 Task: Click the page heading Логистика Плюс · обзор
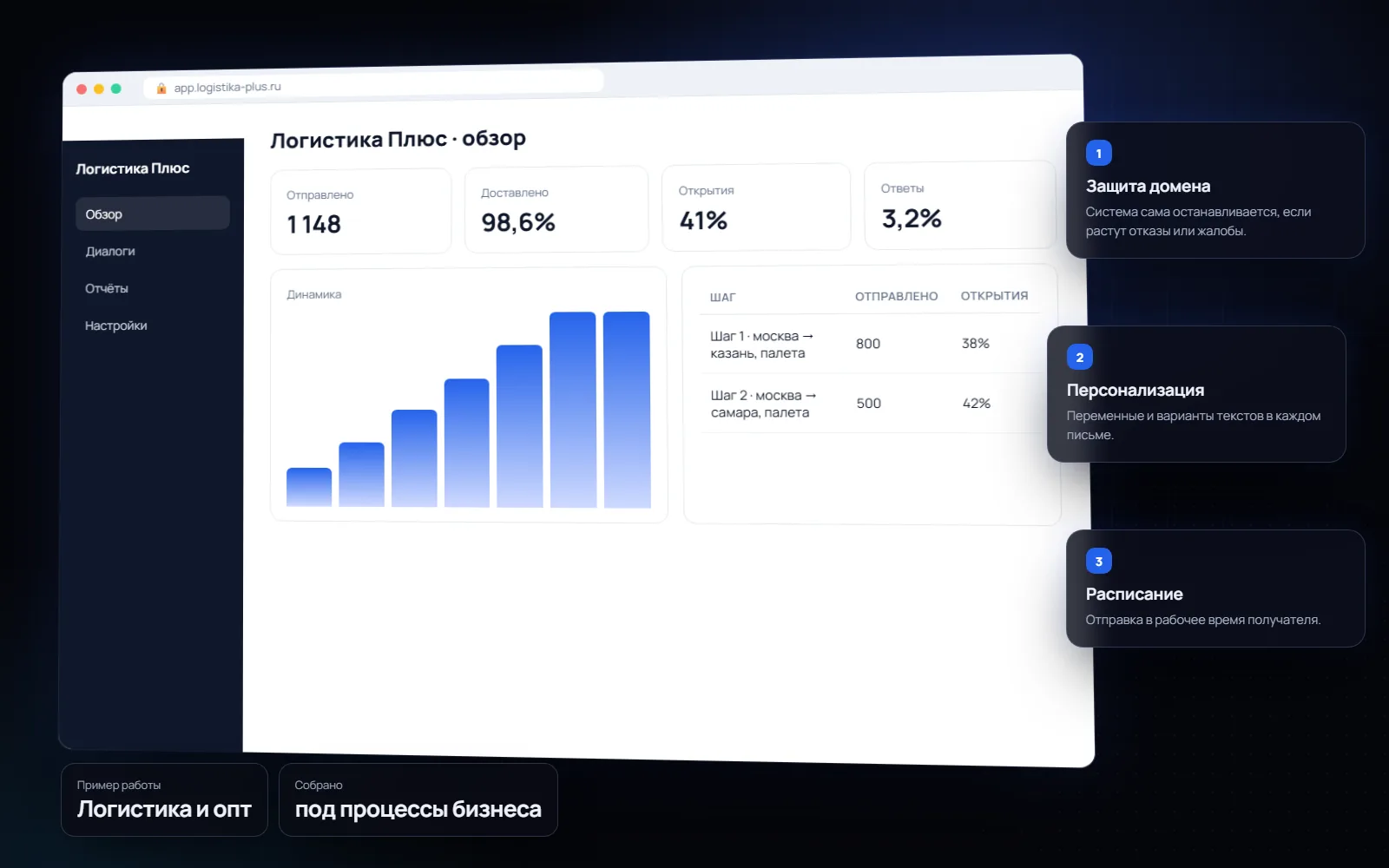(x=398, y=139)
